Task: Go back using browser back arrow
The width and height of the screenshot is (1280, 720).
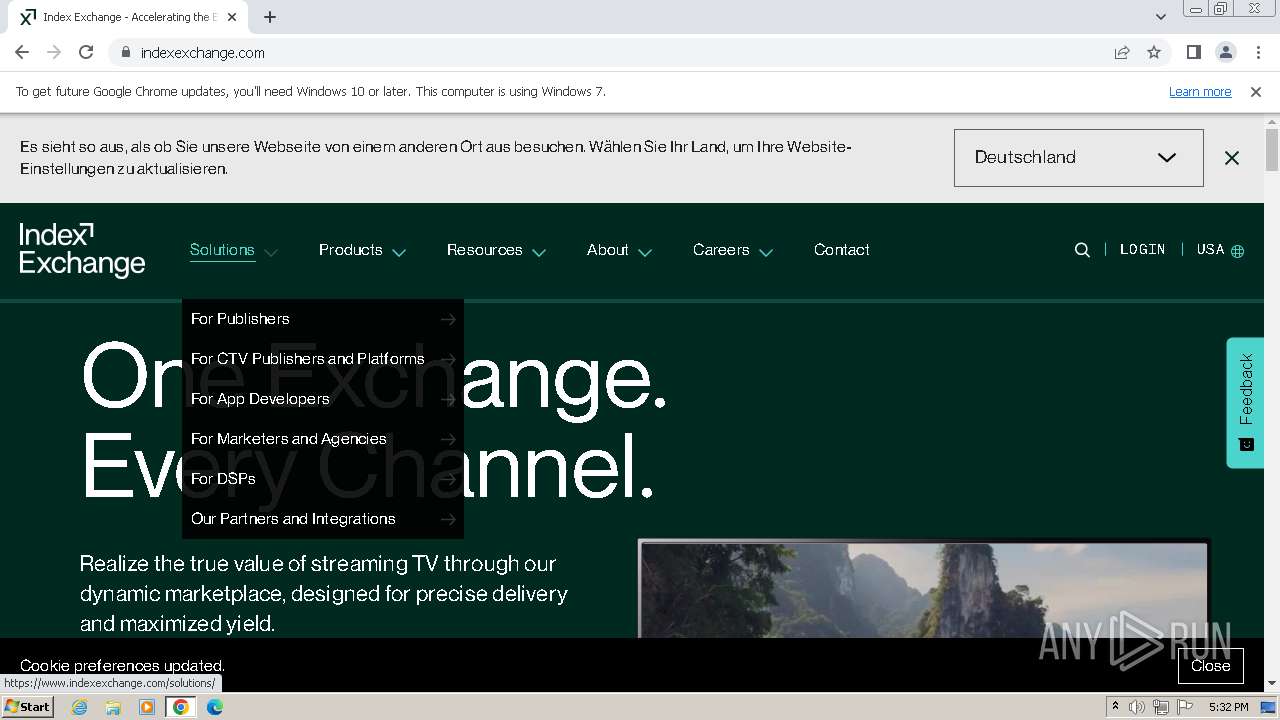Action: click(22, 52)
